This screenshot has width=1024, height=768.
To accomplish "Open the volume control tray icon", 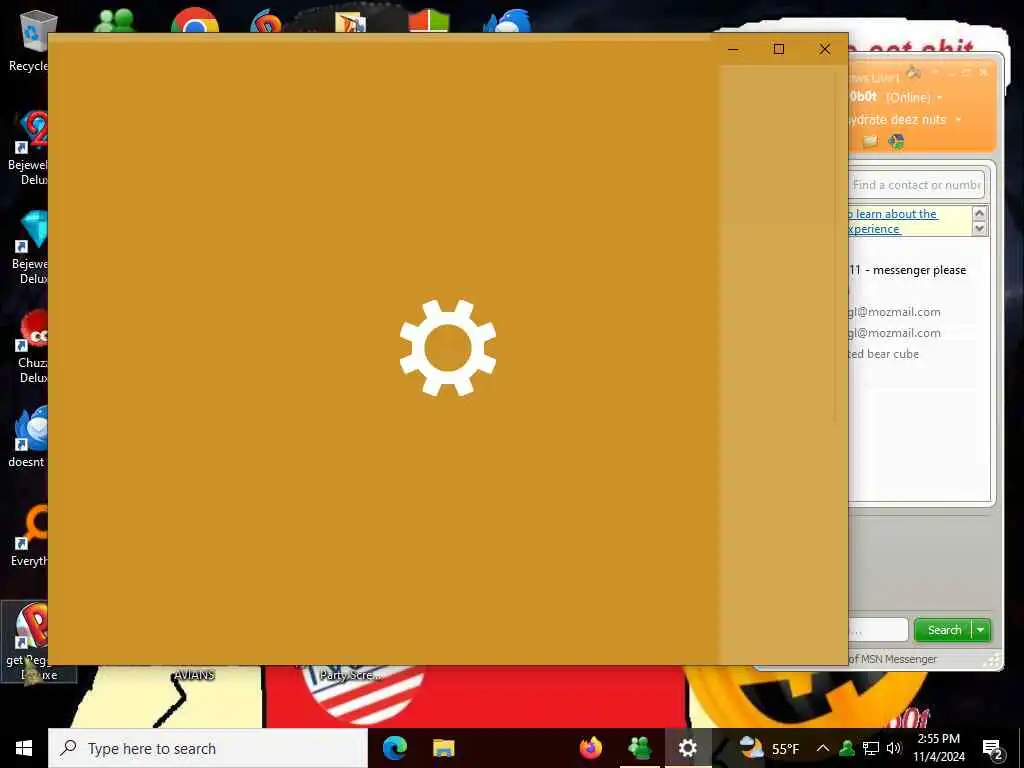I will click(894, 748).
